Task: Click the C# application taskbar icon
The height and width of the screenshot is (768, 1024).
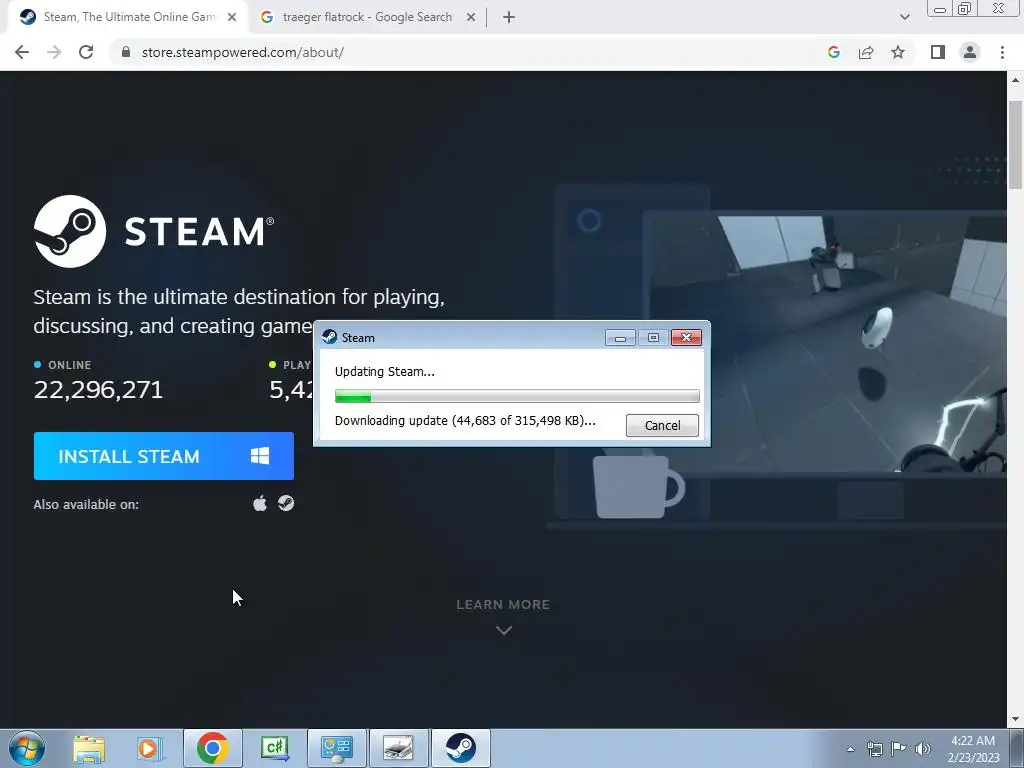Action: click(275, 748)
